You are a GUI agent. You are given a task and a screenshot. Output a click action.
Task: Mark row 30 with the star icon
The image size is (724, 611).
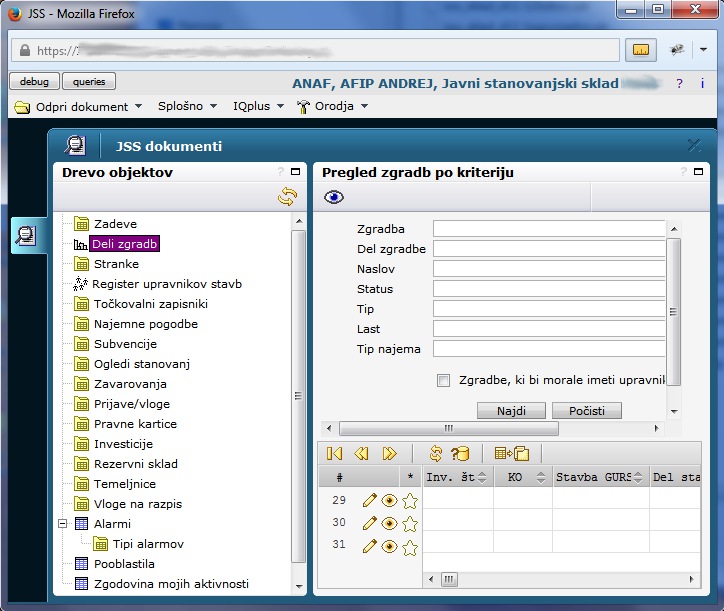point(409,523)
